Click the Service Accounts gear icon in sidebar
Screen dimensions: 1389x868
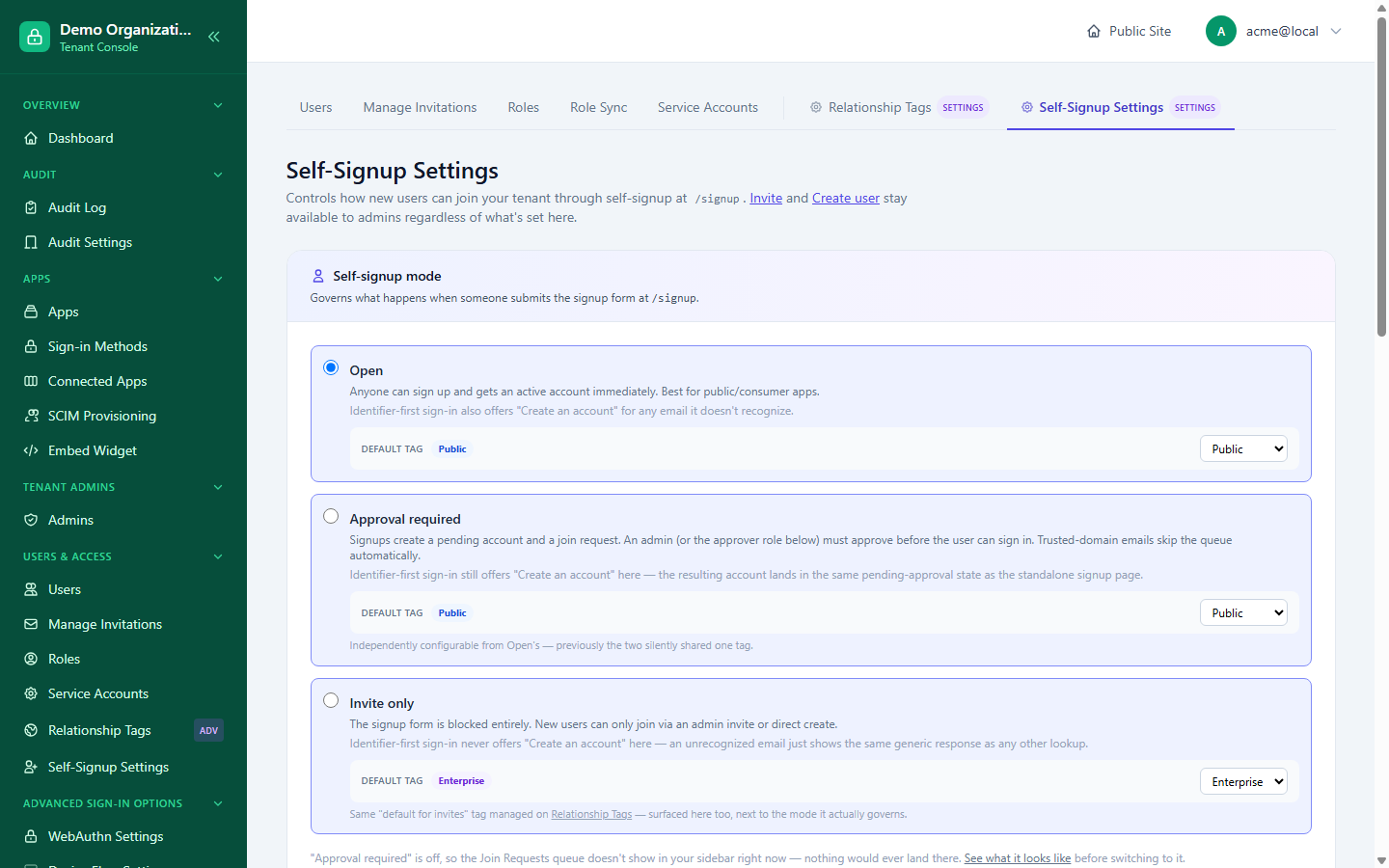(31, 693)
